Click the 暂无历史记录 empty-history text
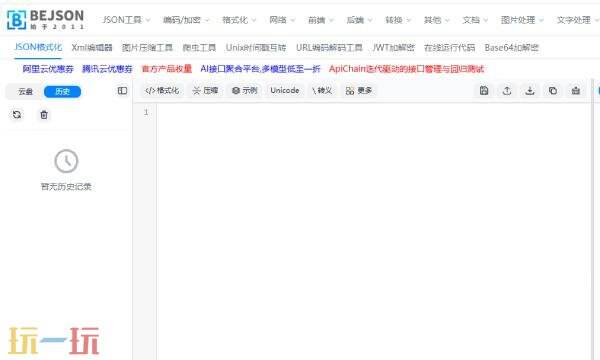 tap(66, 187)
